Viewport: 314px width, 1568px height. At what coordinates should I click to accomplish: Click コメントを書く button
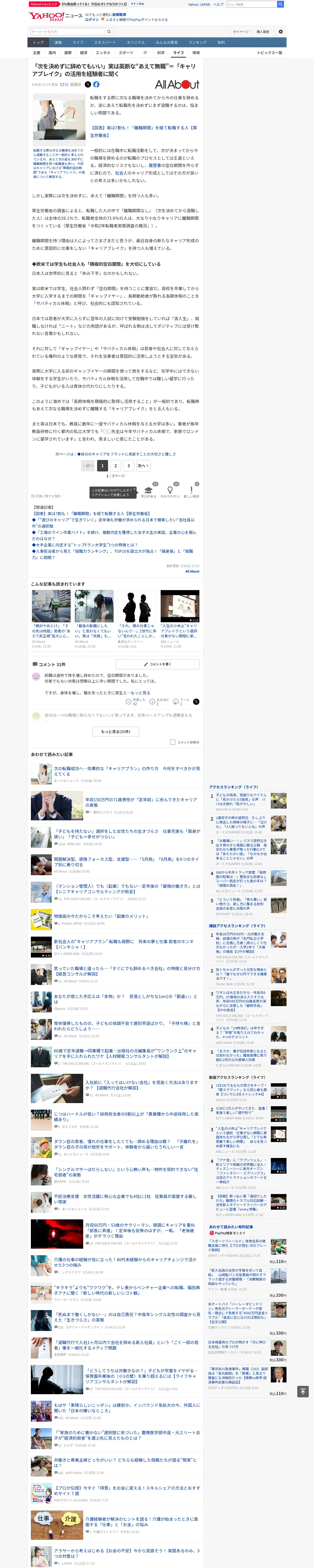(x=157, y=664)
